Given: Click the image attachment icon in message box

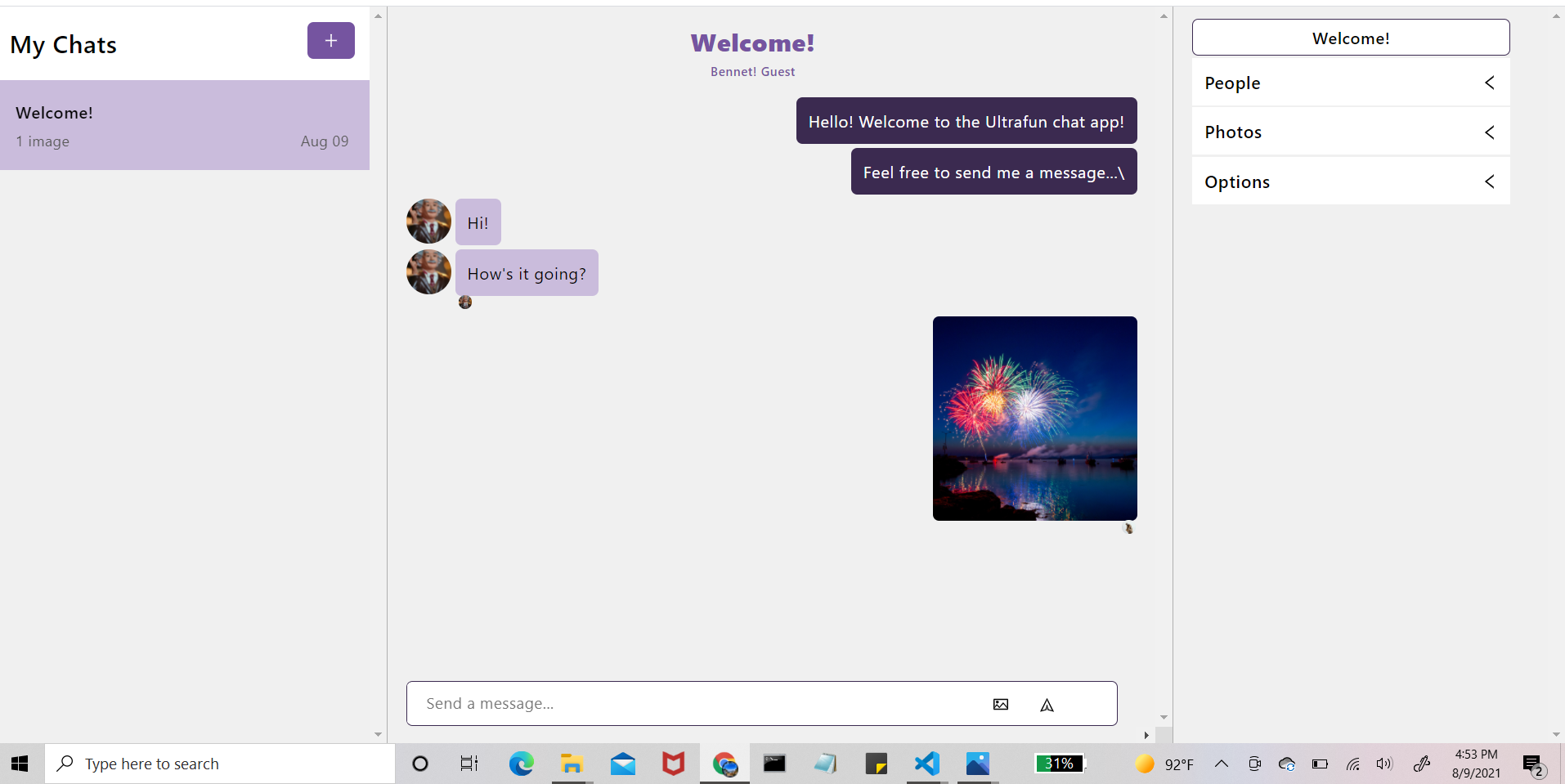Looking at the screenshot, I should [1001, 705].
